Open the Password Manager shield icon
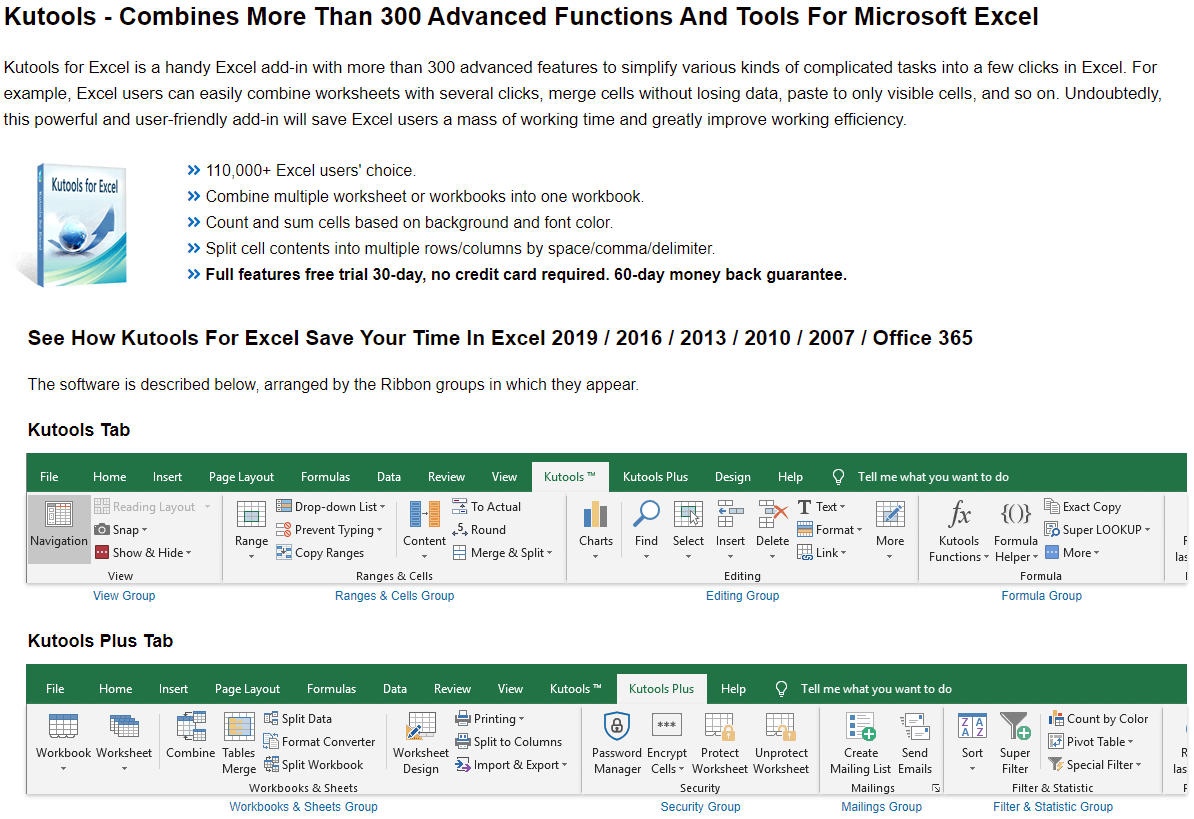The image size is (1194, 819). (x=617, y=726)
